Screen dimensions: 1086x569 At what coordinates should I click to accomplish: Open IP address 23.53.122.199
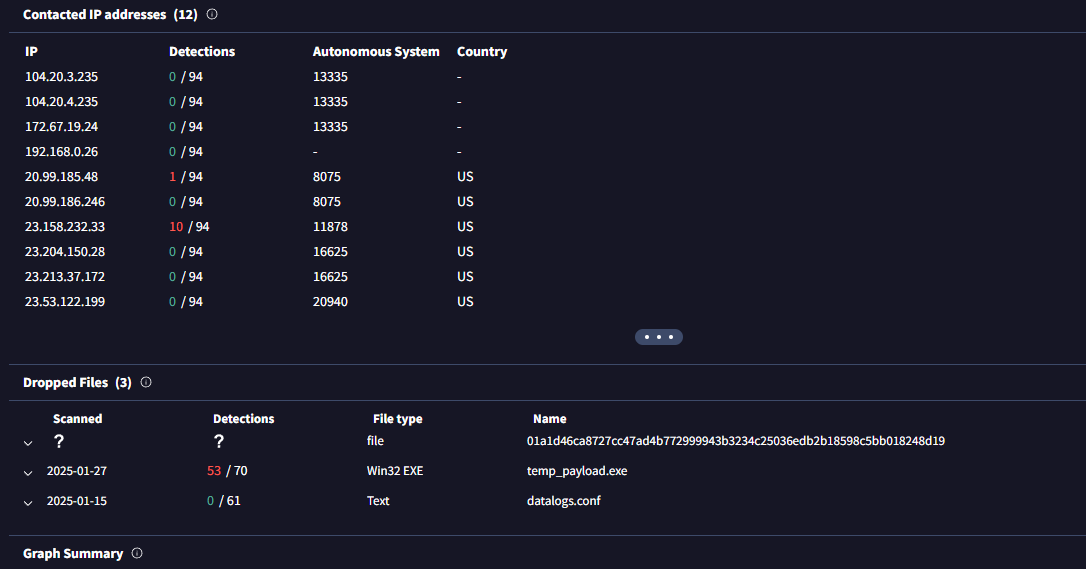click(65, 301)
